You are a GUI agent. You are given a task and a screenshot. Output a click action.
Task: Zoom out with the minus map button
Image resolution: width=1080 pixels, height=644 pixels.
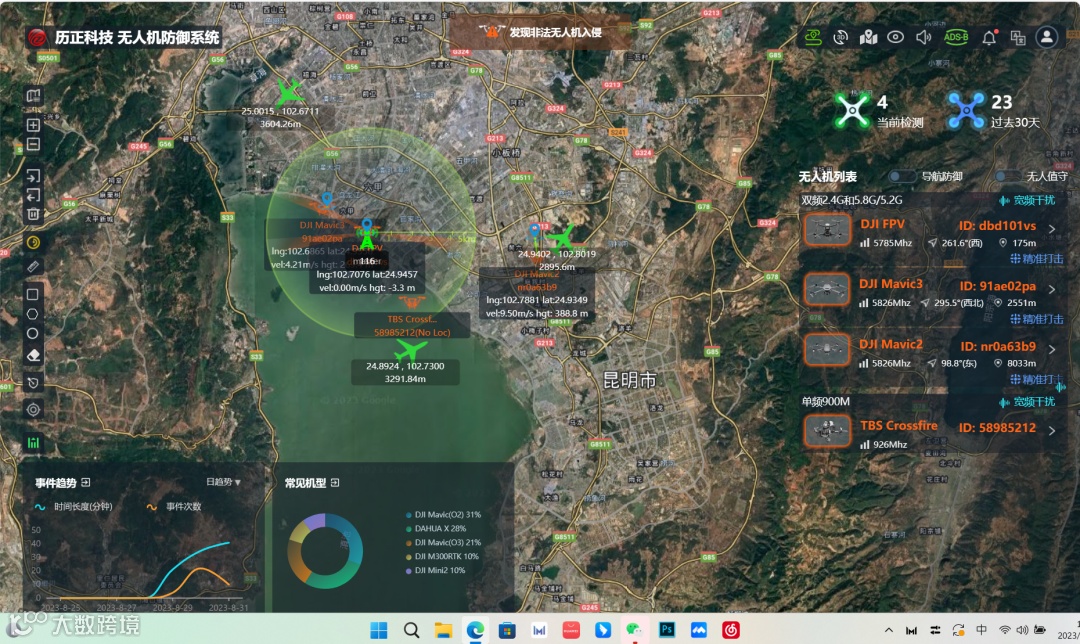33,144
